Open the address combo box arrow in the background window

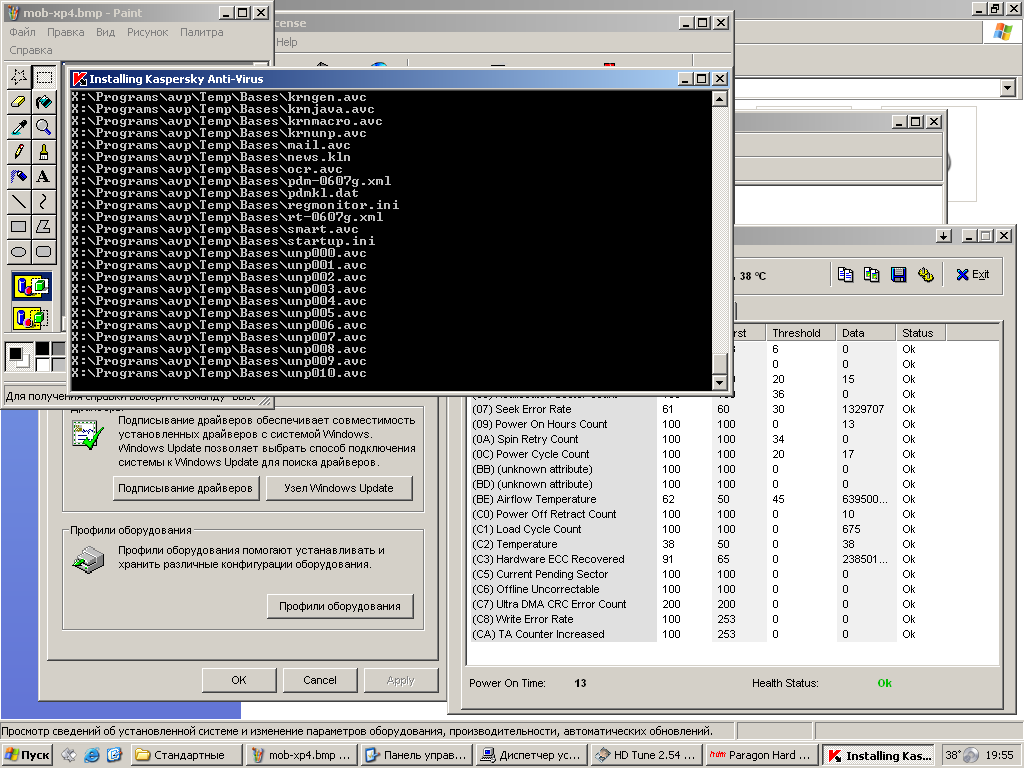pyautogui.click(x=1008, y=88)
